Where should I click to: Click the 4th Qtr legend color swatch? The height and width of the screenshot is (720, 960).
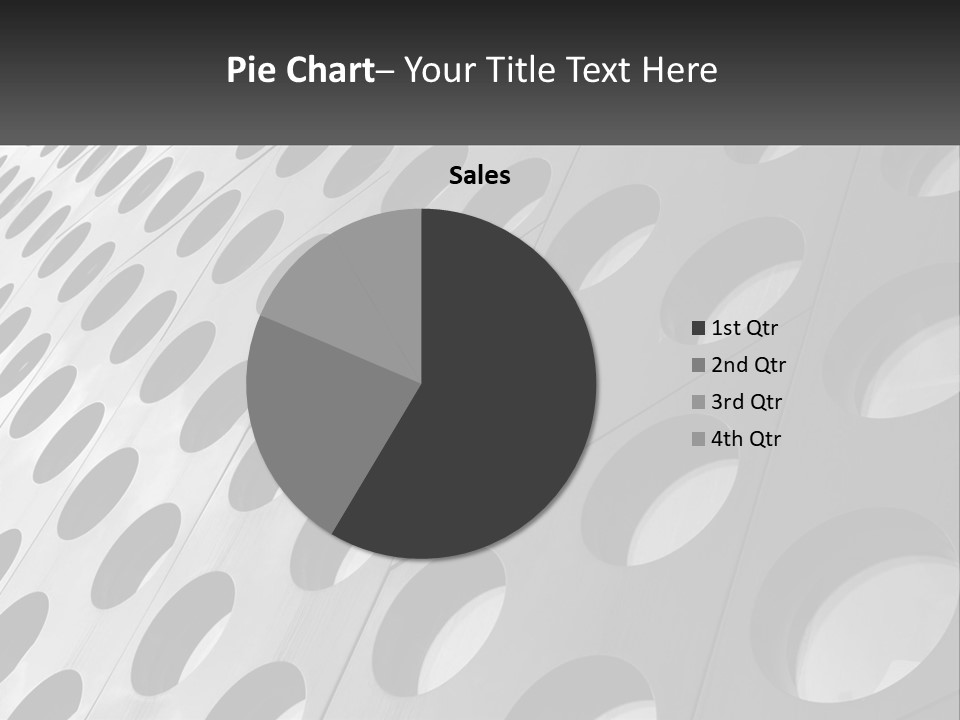(698, 439)
